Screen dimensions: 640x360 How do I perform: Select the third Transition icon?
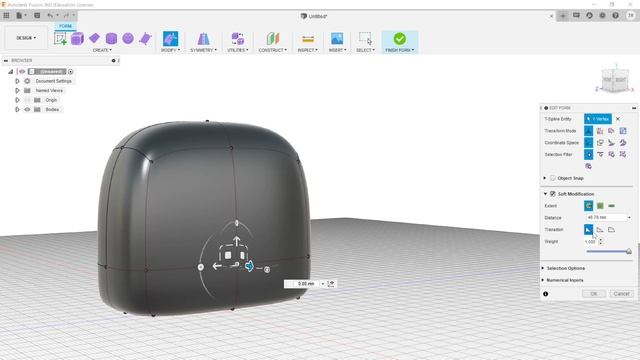[x=611, y=229]
